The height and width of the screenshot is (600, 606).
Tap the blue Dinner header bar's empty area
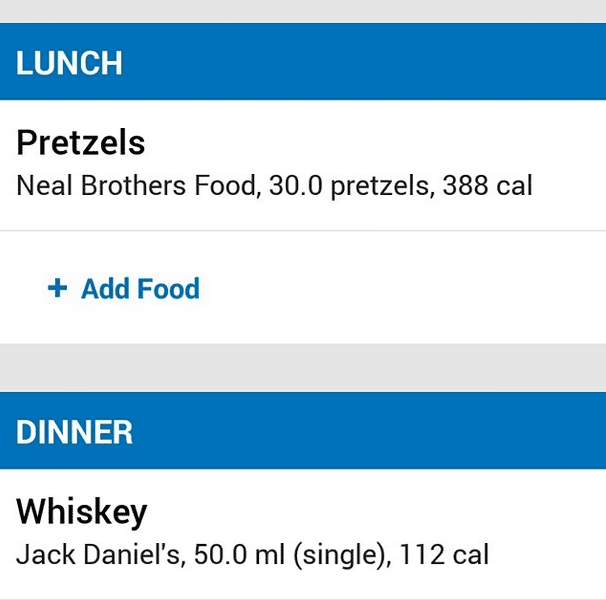point(400,431)
